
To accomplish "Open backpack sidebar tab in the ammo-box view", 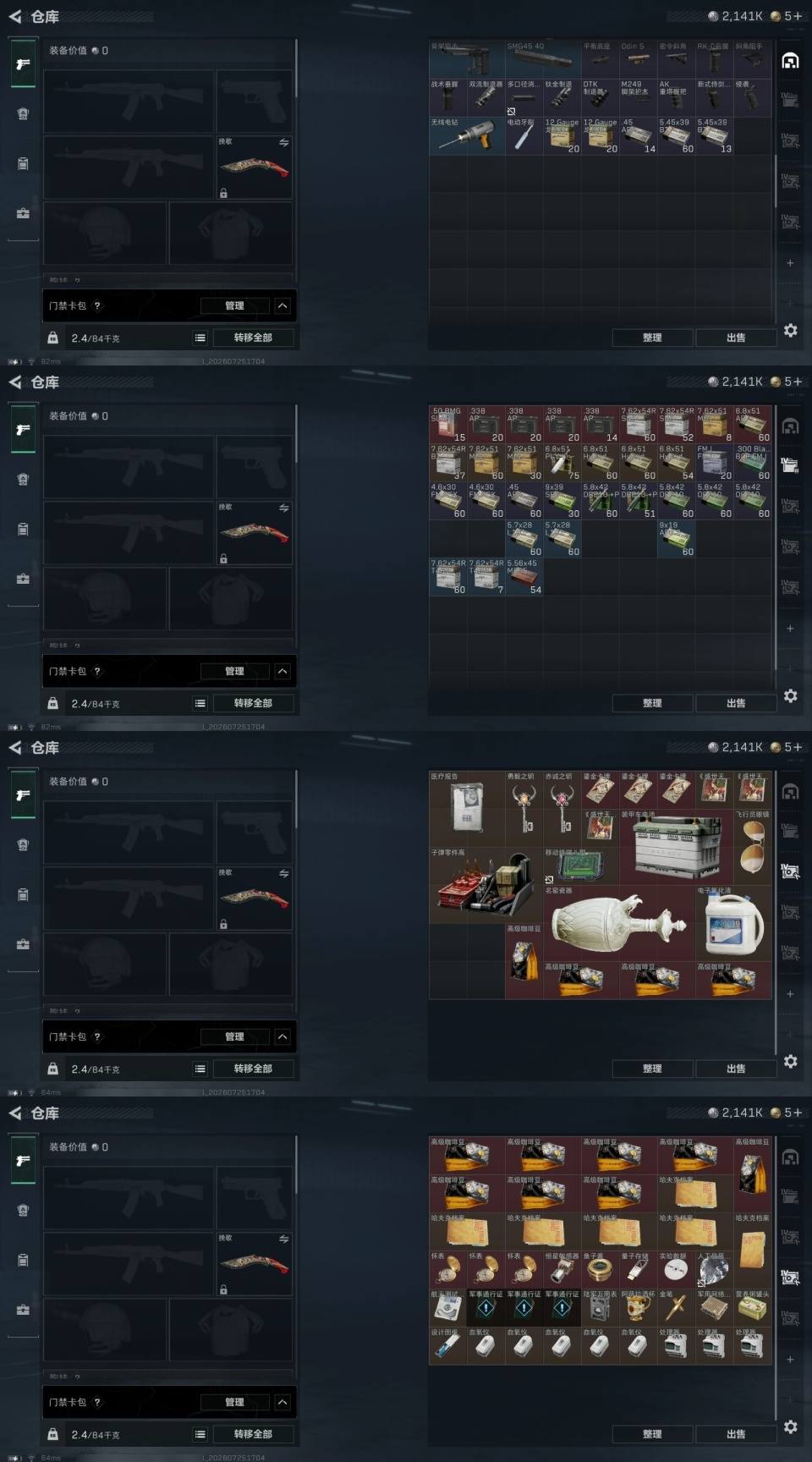I will 23,529.
